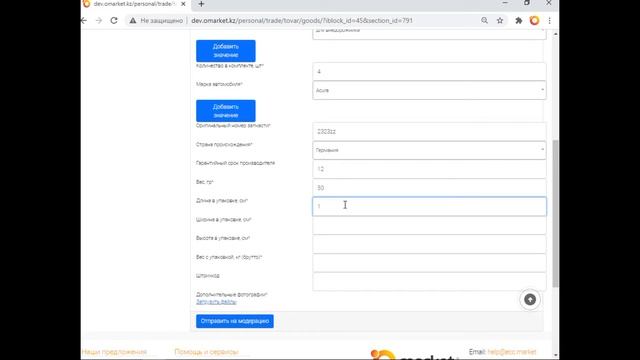Image resolution: width=640 pixels, height=360 pixels.
Task: Open the browser extensions puzzle icon
Action: 519,20
